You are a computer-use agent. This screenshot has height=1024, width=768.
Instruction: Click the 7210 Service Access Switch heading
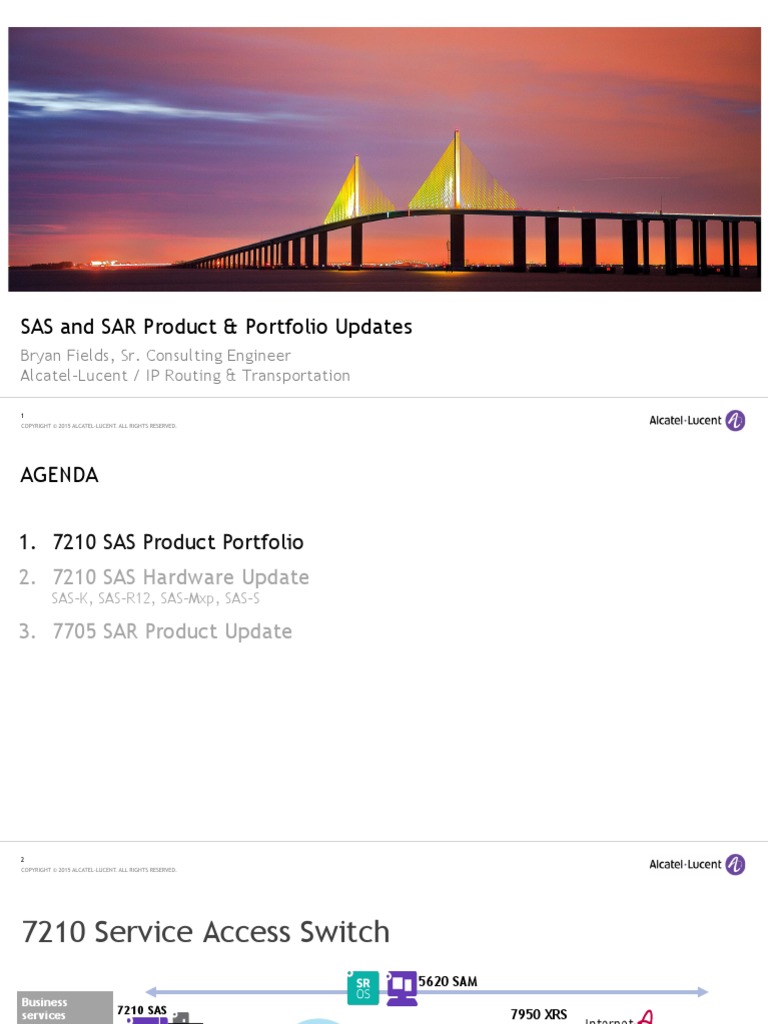point(206,932)
